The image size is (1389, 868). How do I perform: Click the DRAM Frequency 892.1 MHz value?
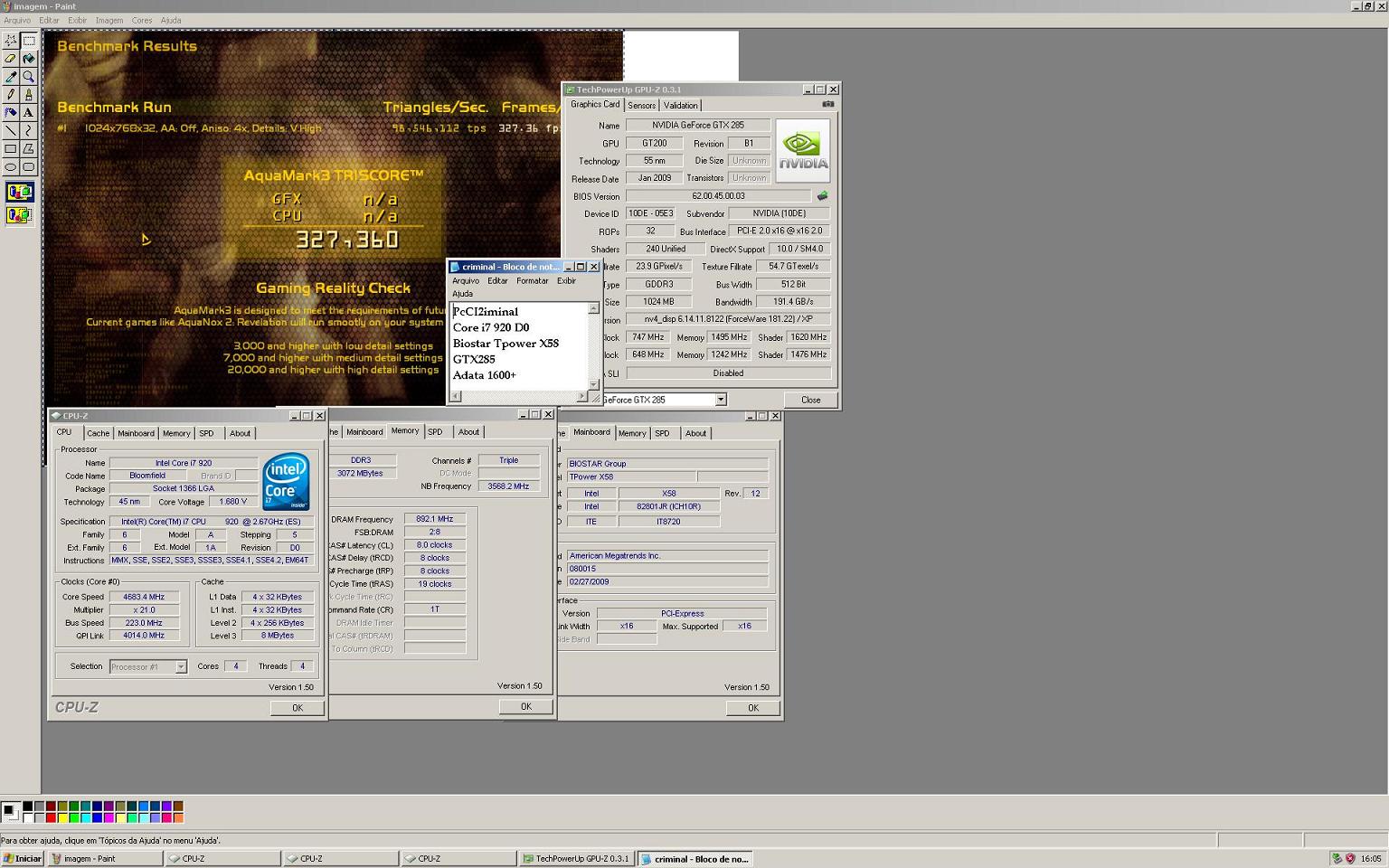point(435,520)
